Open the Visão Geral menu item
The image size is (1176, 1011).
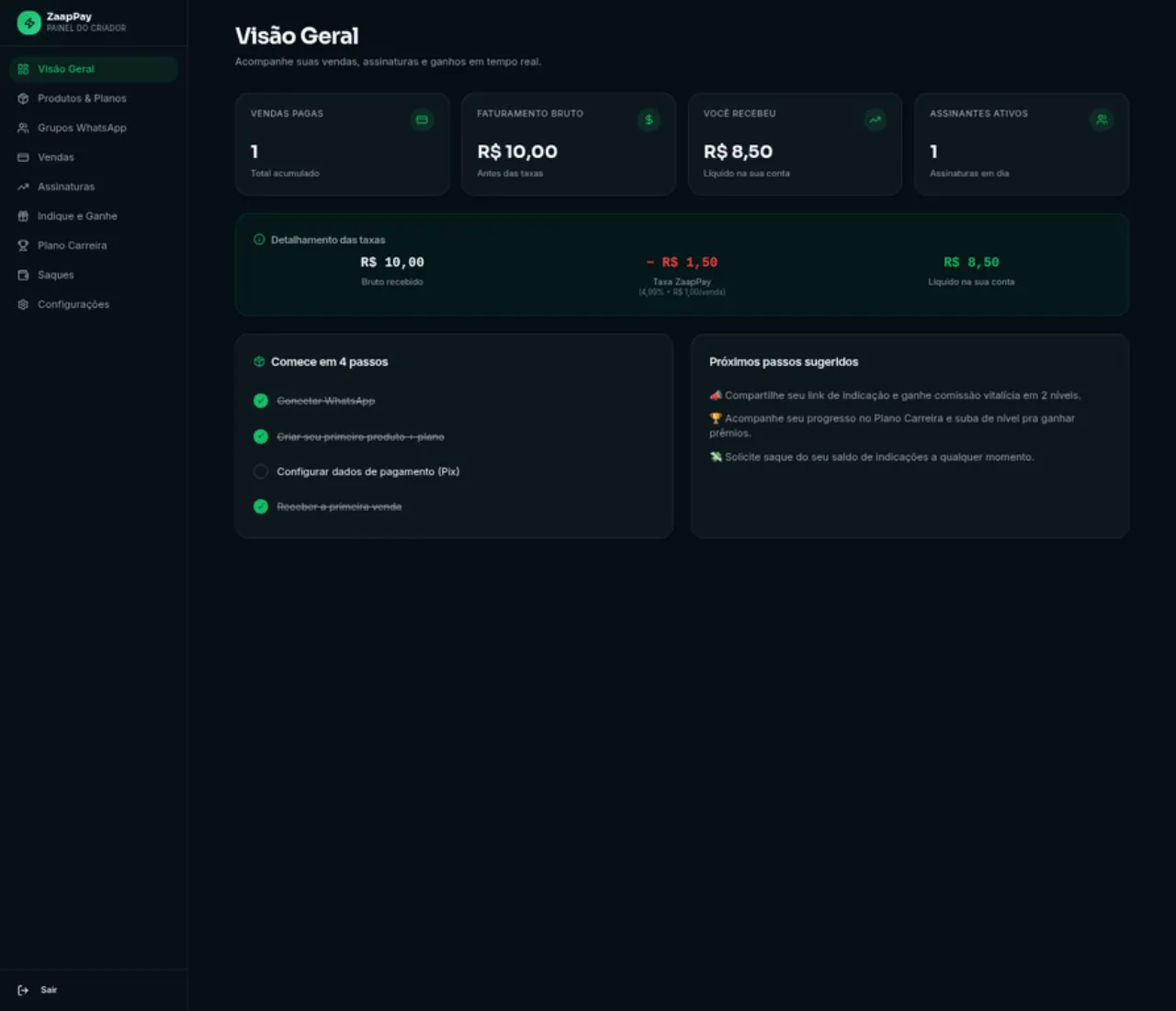pyautogui.click(x=94, y=69)
